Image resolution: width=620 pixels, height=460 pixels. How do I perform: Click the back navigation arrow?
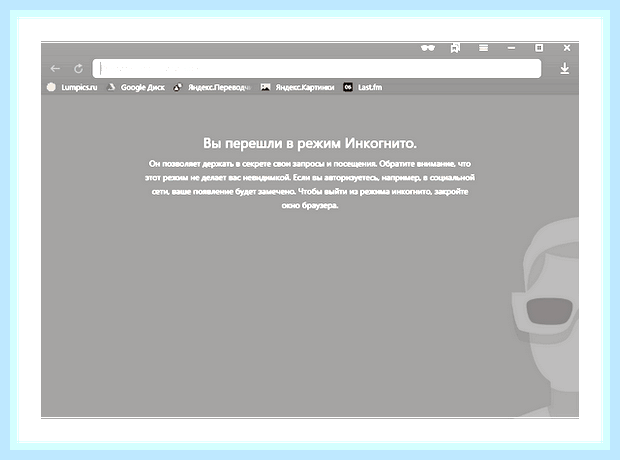[x=55, y=69]
